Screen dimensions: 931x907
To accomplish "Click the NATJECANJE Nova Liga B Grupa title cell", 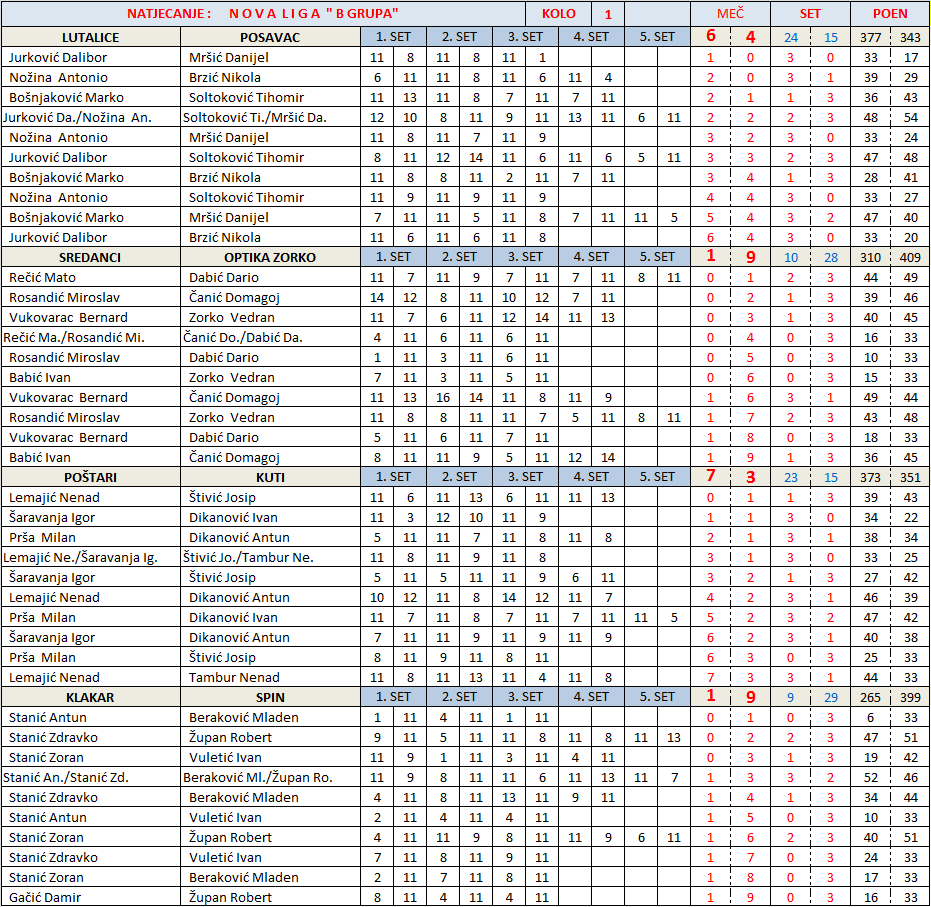I will (263, 14).
